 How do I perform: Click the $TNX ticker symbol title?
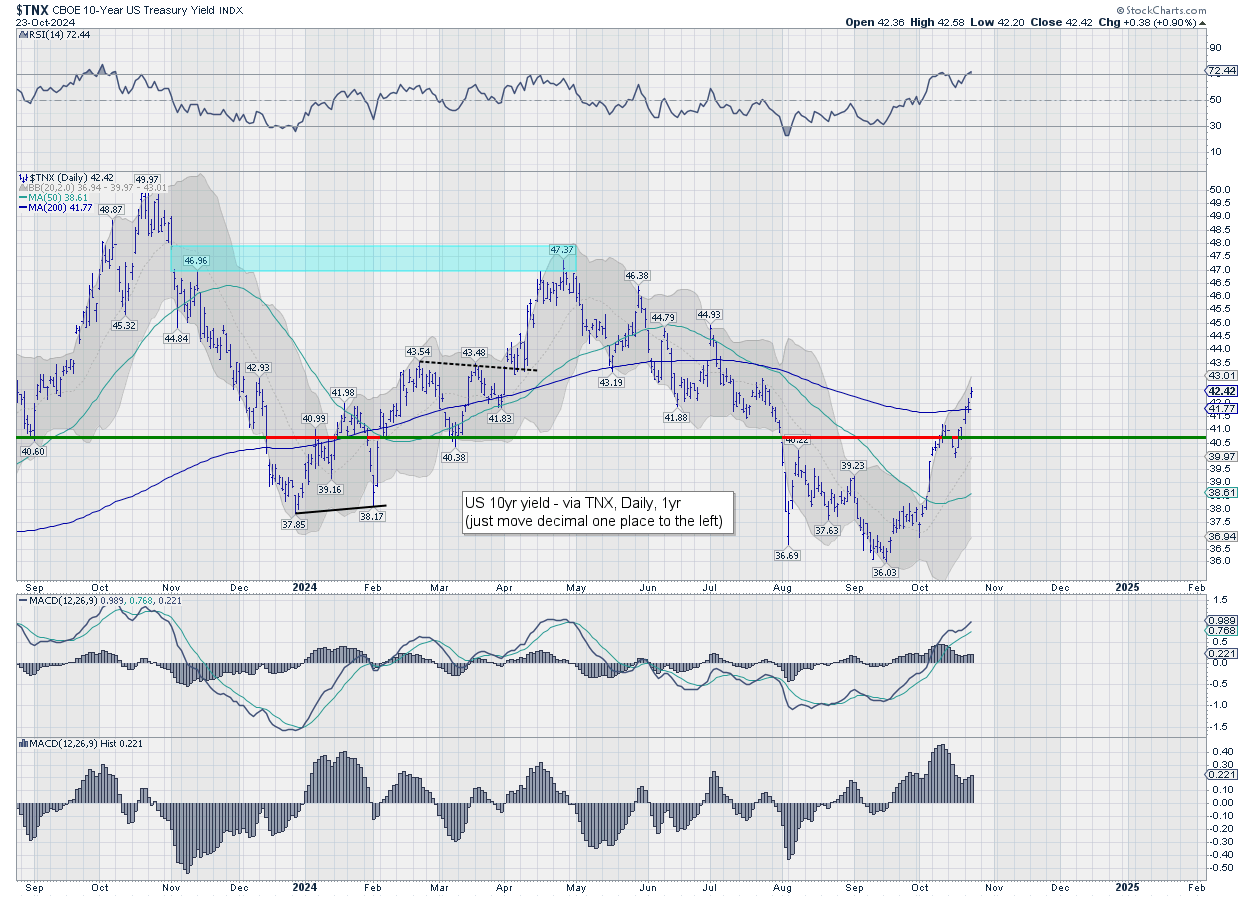tap(32, 9)
